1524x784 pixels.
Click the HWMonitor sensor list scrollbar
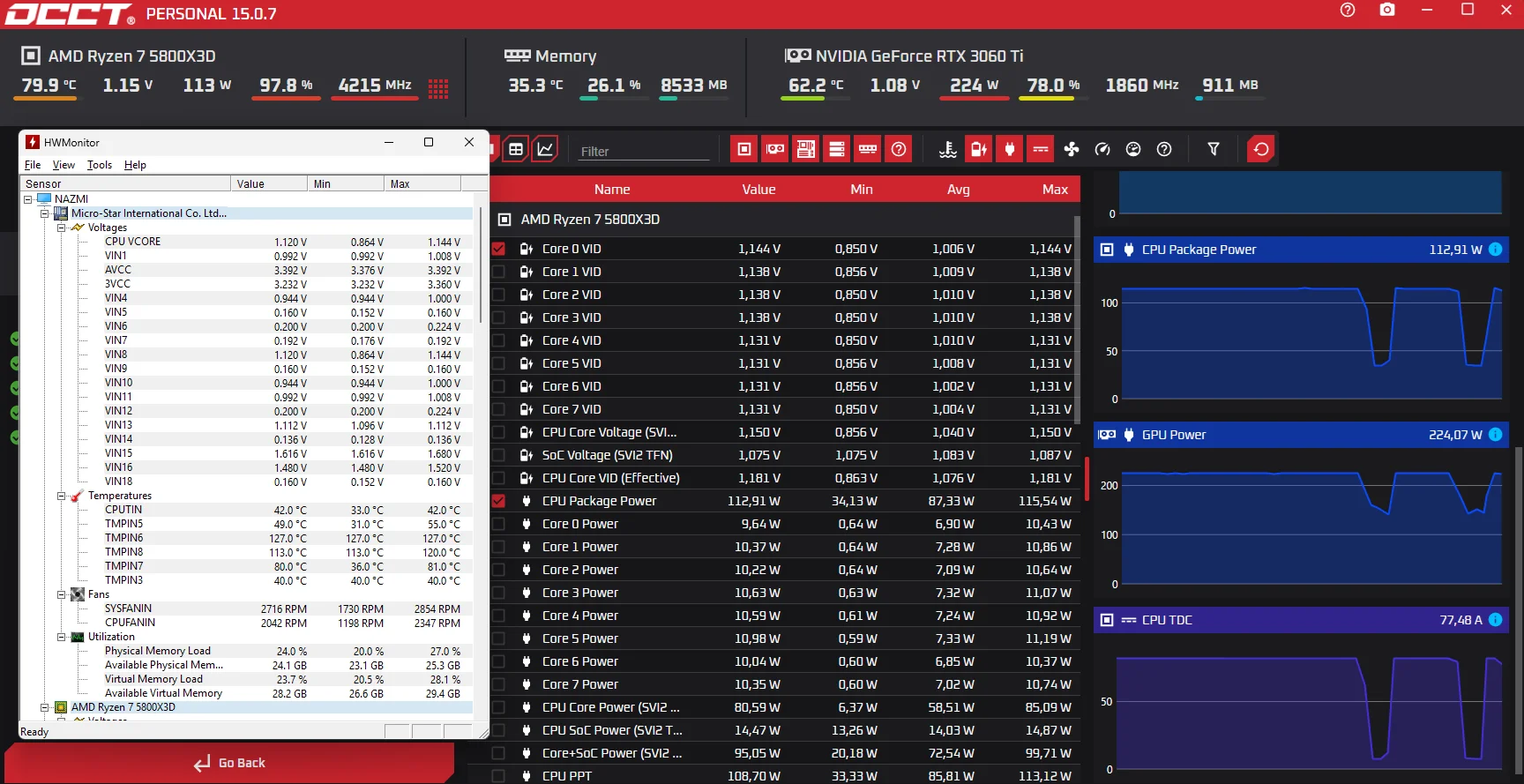click(x=480, y=265)
